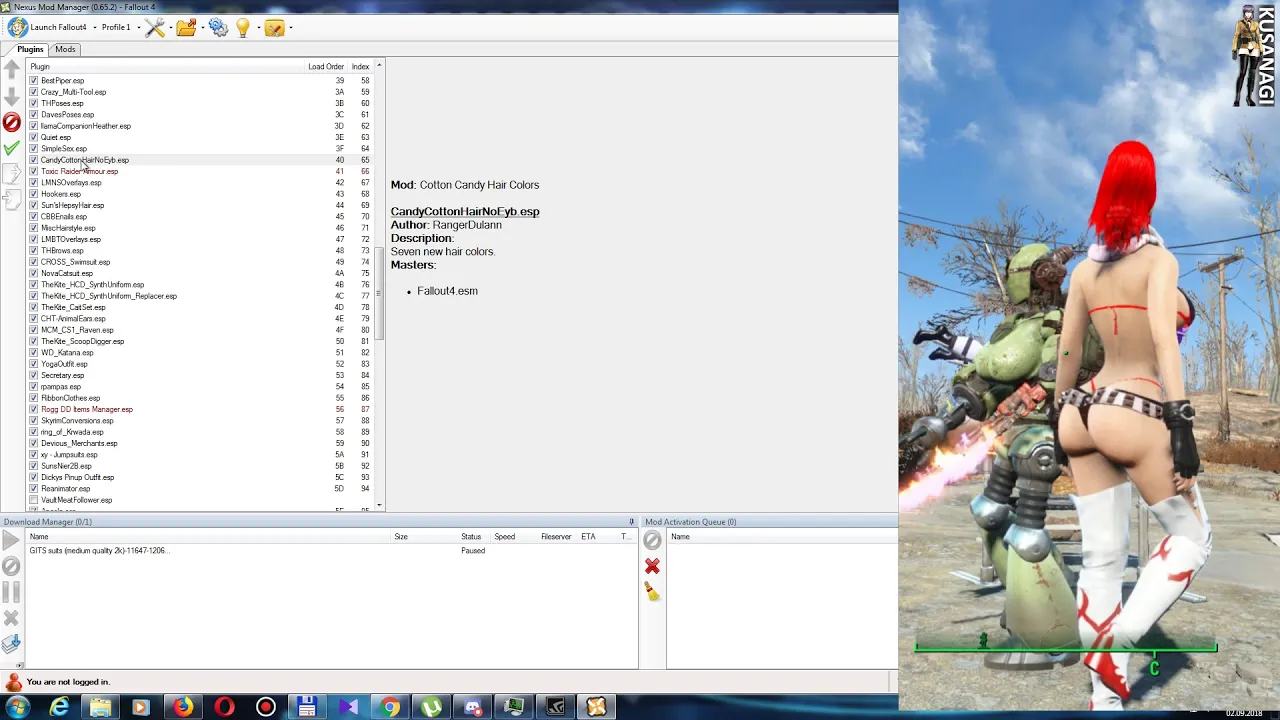Uncheck the BestPiper.esp checkbox
1280x720 pixels.
click(x=34, y=80)
